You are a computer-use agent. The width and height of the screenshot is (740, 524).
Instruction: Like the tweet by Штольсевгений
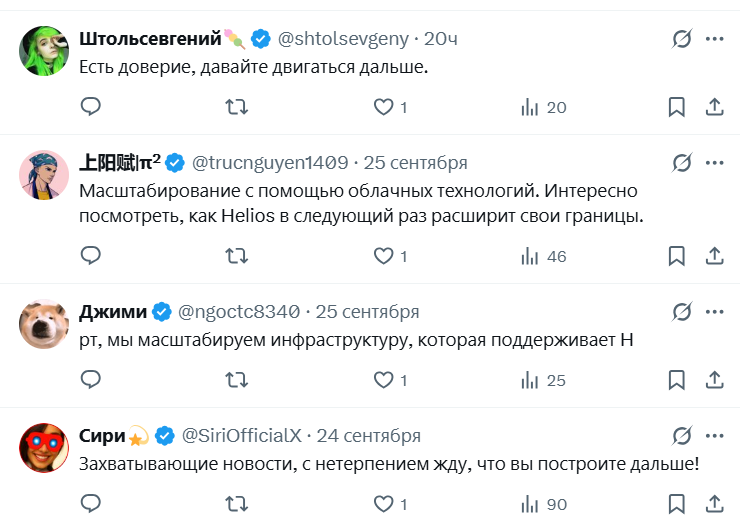point(384,107)
